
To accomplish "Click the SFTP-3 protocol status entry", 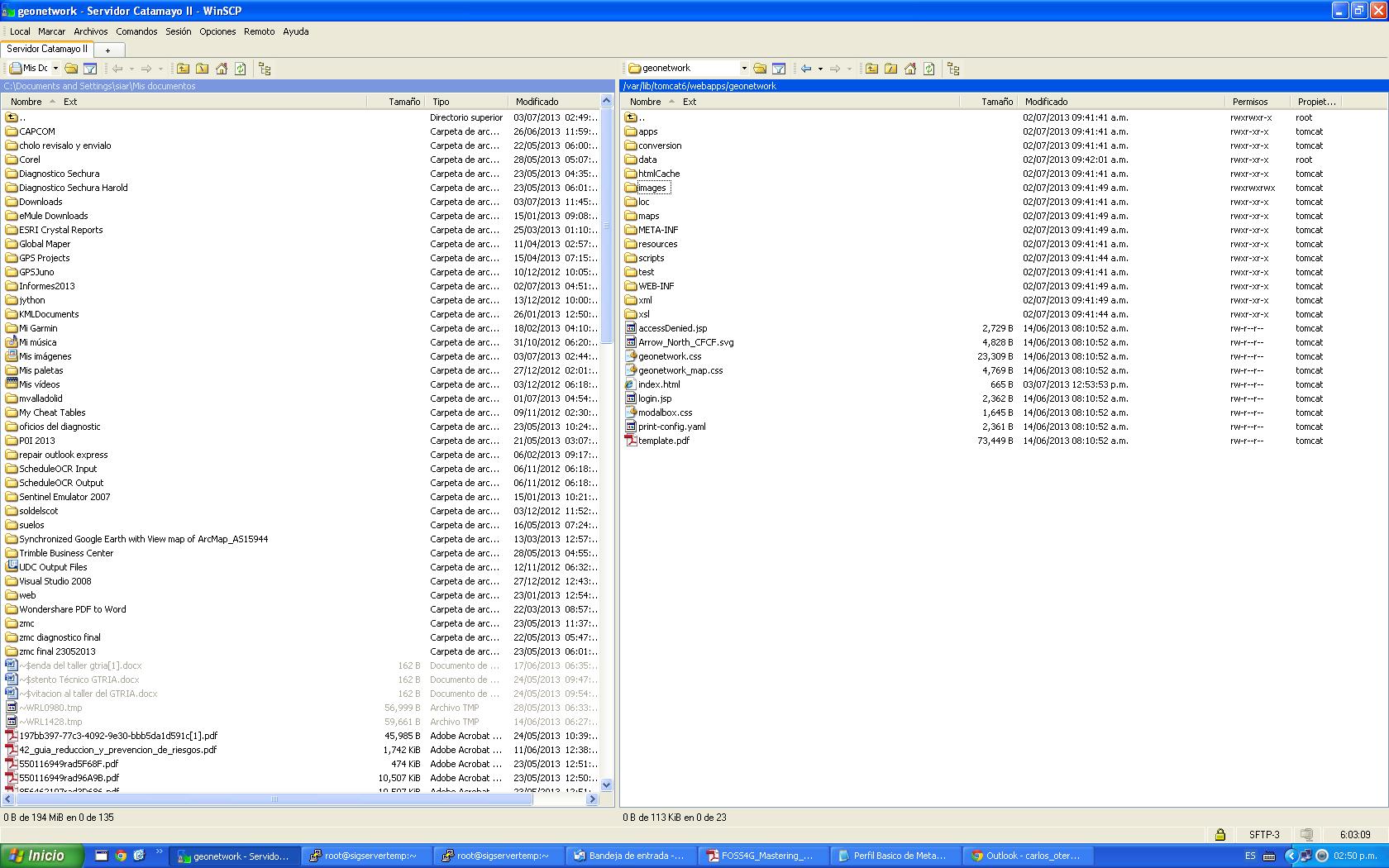I will point(1264,834).
